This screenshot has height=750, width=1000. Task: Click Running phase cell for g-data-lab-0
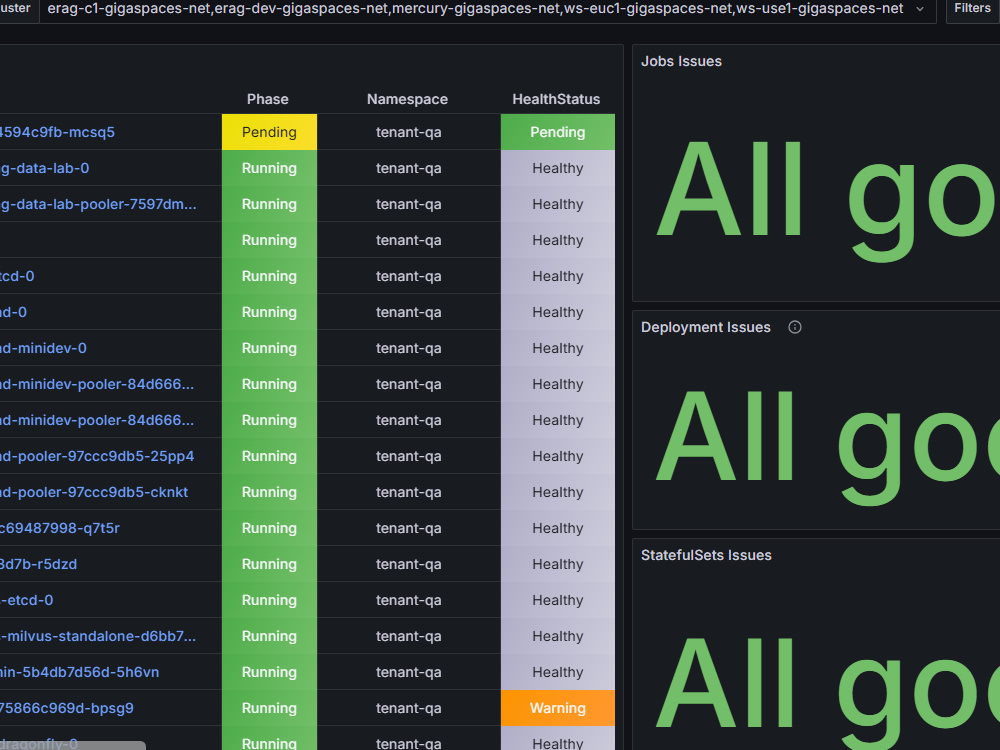(x=269, y=168)
